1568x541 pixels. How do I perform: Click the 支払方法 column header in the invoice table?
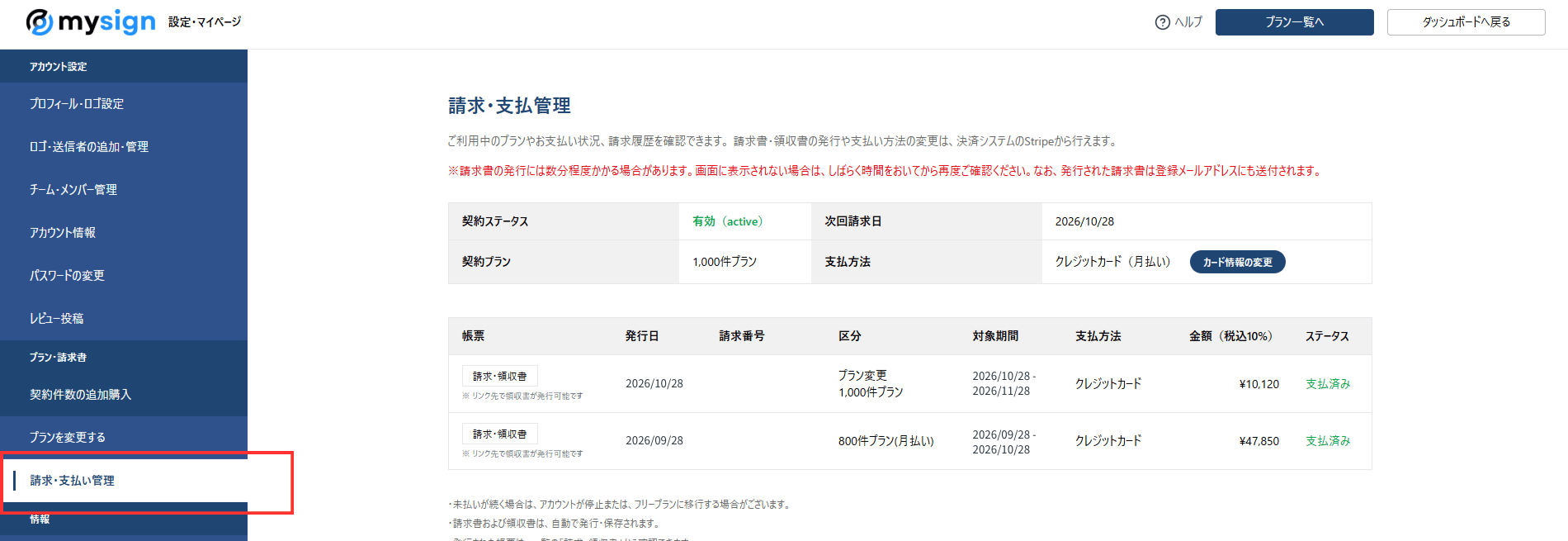[1098, 336]
